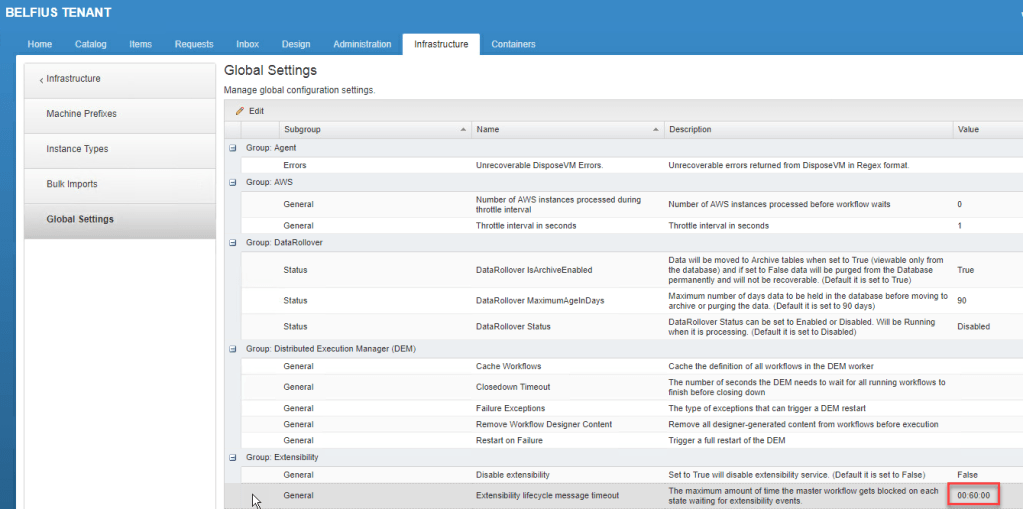Go back via Infrastructure chevron

click(x=41, y=79)
